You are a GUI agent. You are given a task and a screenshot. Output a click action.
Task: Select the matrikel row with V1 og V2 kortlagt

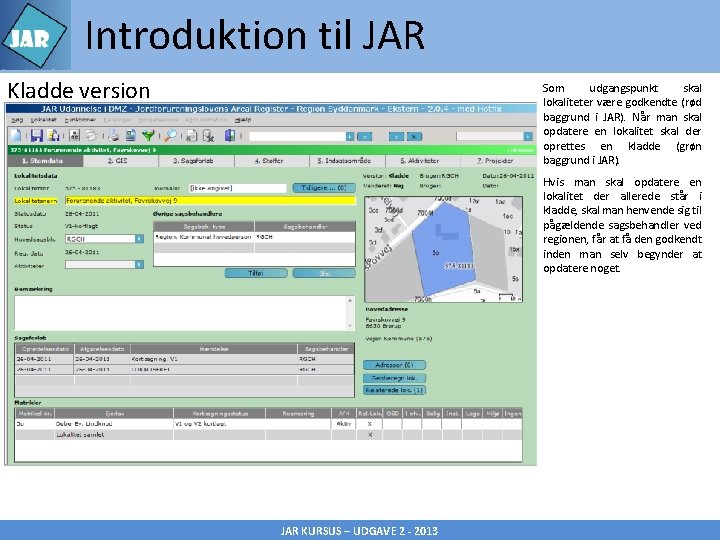(x=269, y=424)
